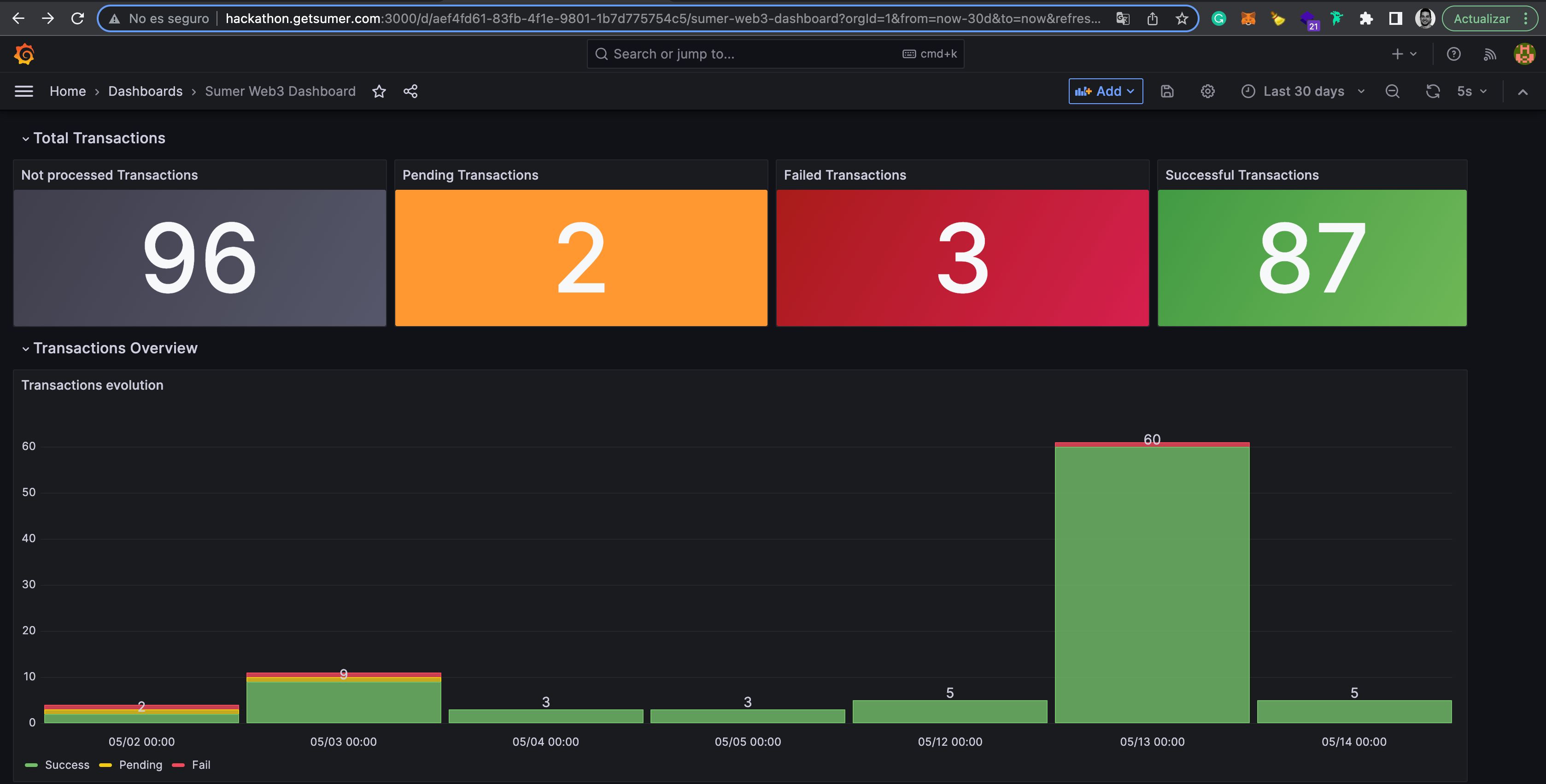Screen dimensions: 1546x784
Task: Click the 05/13 bar labeled 60
Action: coord(1152,582)
